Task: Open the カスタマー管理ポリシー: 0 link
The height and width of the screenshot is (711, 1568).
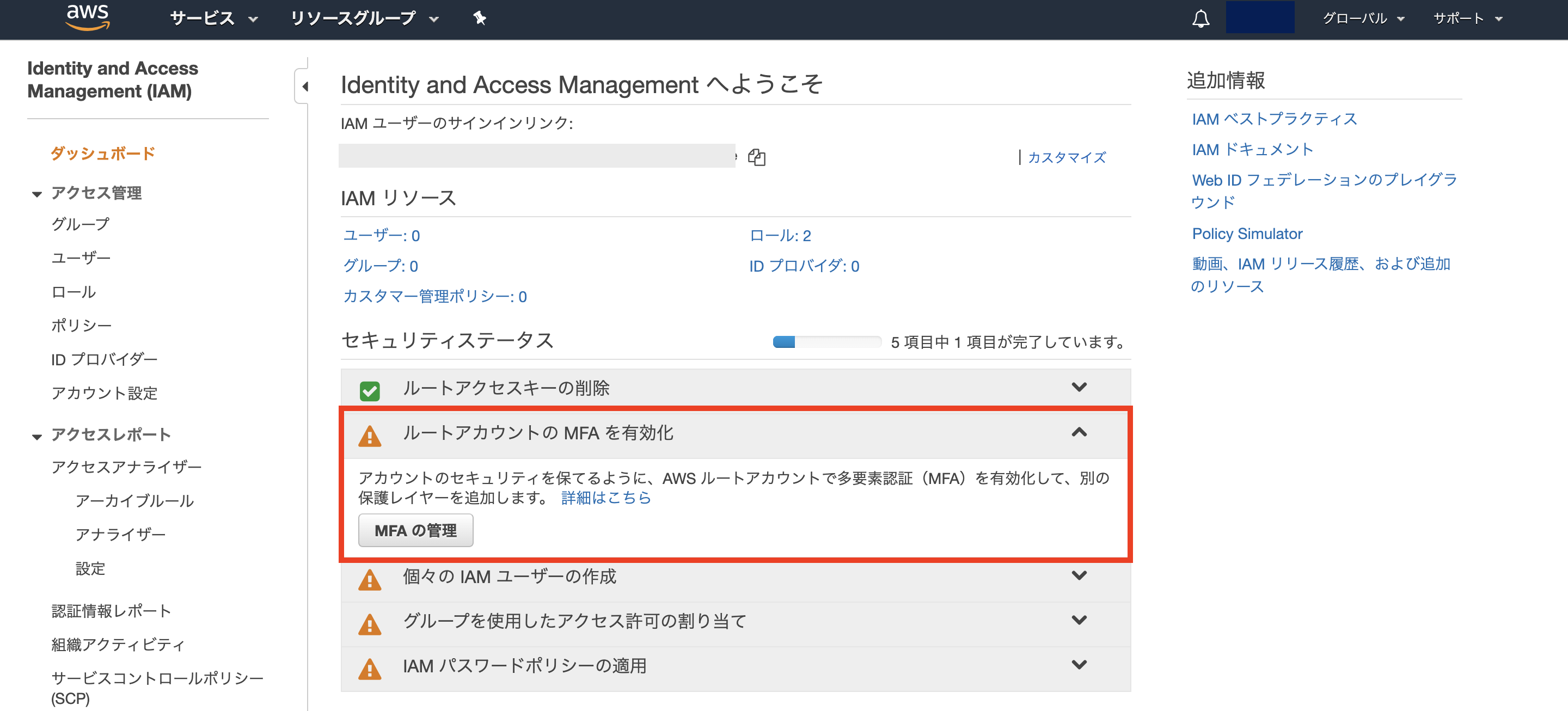Action: pos(435,296)
